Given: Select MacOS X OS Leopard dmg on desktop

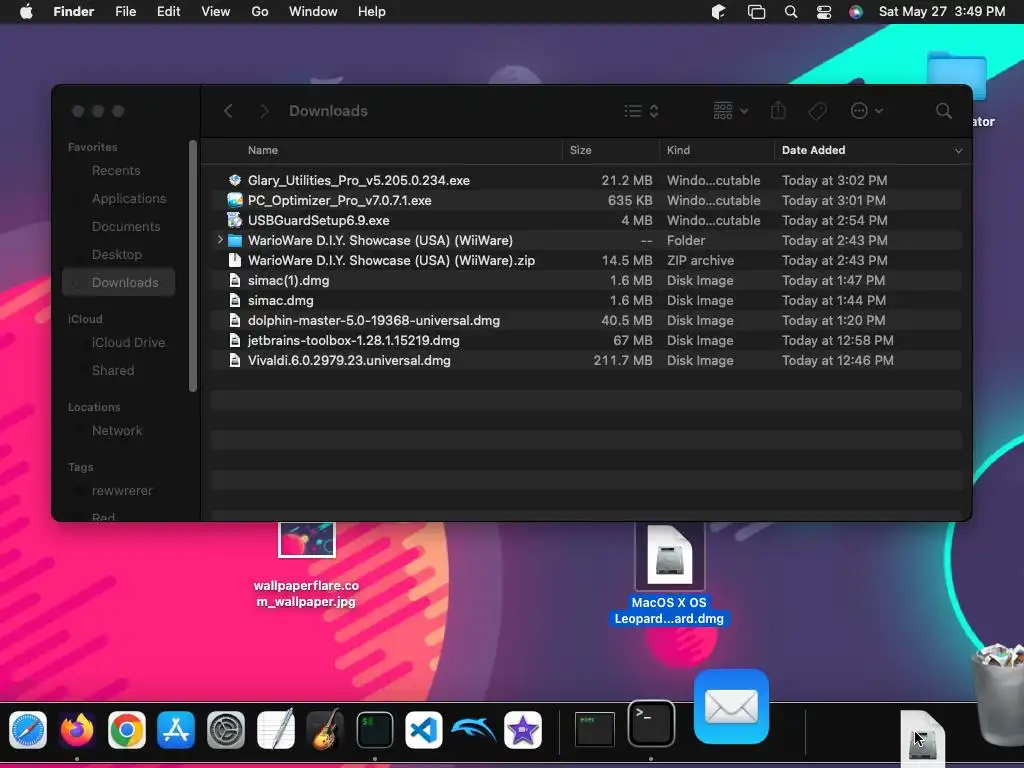Looking at the screenshot, I should pyautogui.click(x=669, y=575).
